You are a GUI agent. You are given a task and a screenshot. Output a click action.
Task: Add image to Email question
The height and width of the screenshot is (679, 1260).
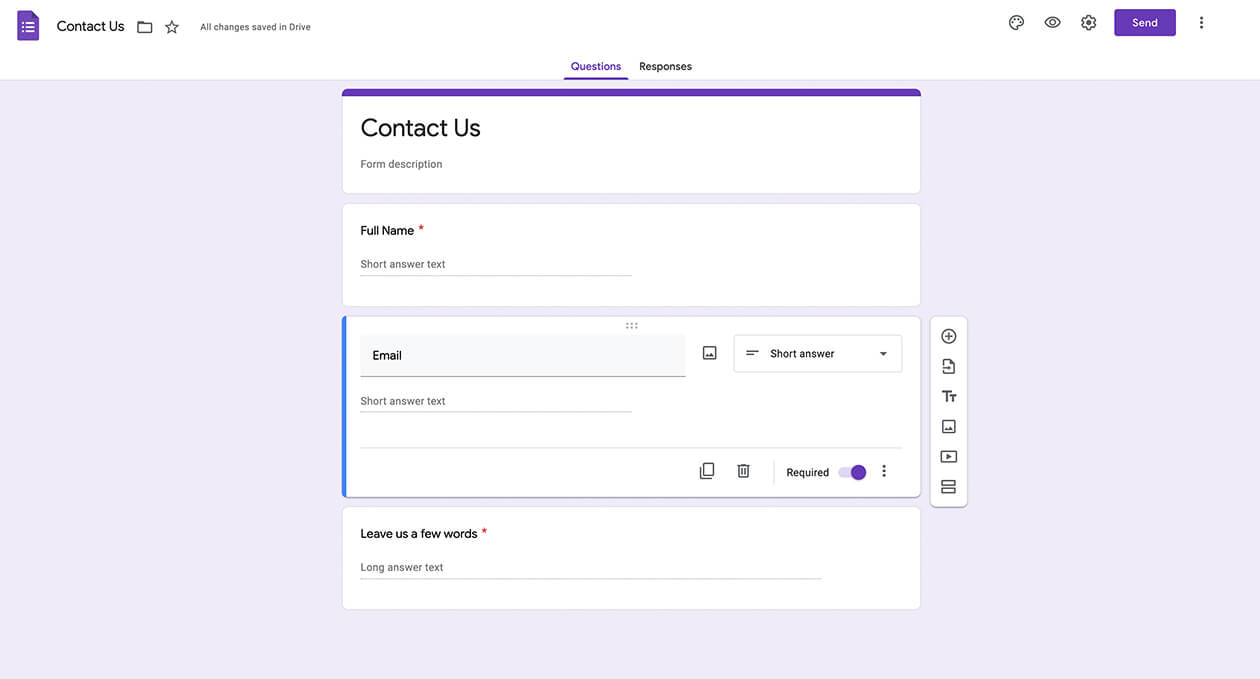coord(709,353)
